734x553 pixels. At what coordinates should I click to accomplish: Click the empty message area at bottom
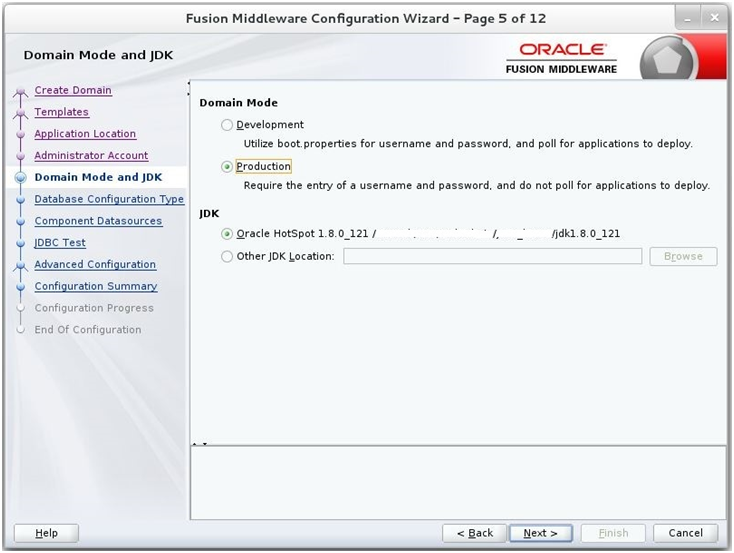[458, 483]
